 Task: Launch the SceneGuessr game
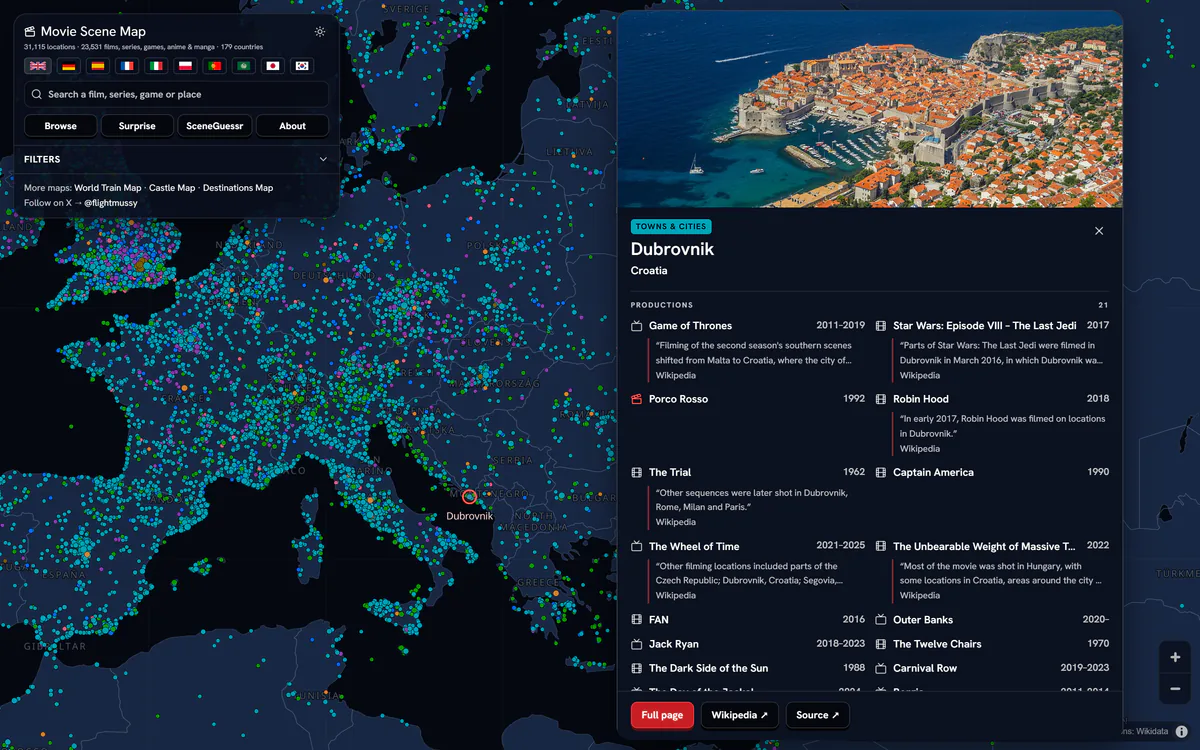(x=215, y=126)
